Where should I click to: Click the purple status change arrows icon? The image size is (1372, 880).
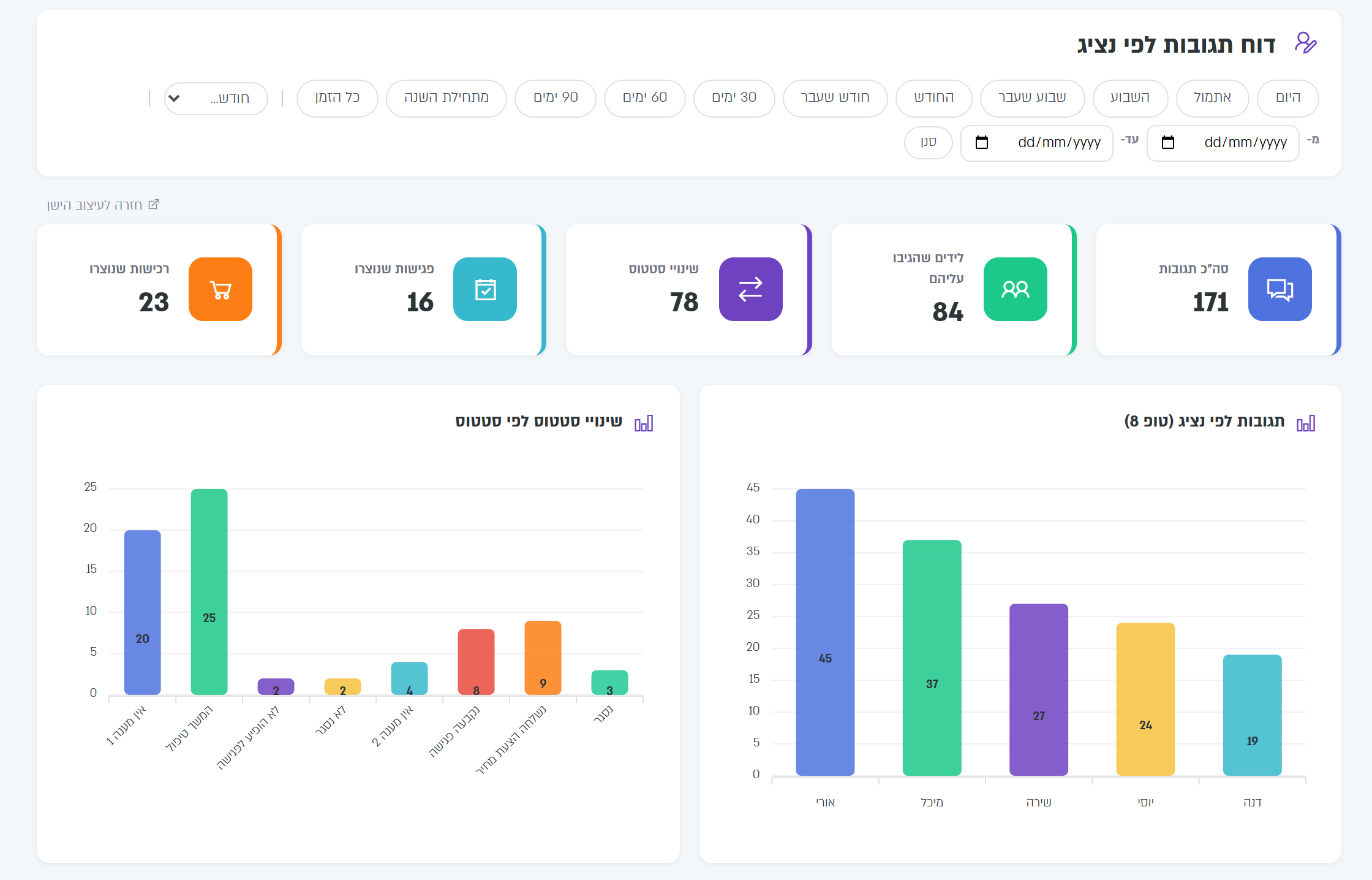750,289
